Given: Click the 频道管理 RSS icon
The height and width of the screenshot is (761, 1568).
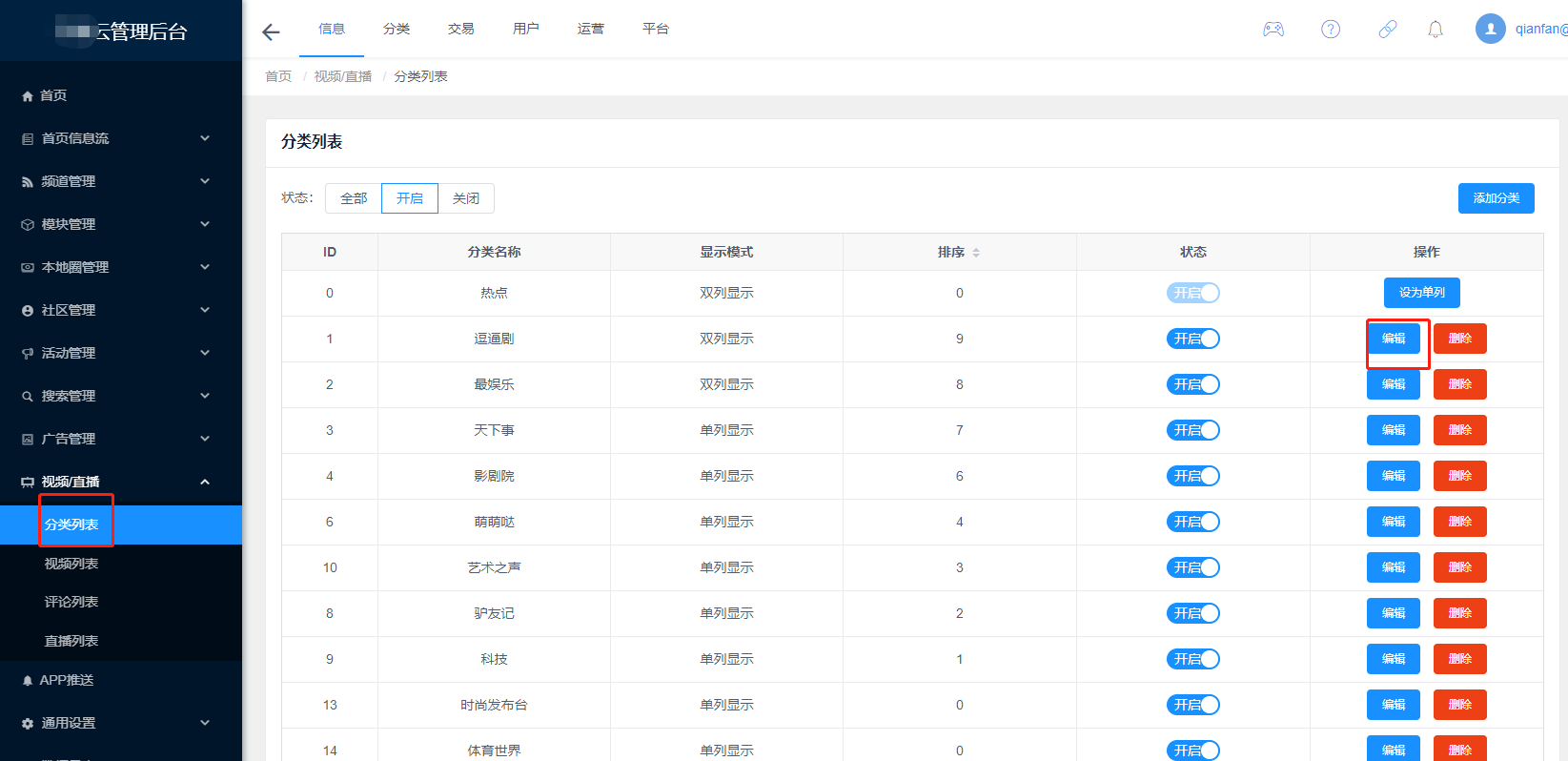Looking at the screenshot, I should tap(28, 182).
